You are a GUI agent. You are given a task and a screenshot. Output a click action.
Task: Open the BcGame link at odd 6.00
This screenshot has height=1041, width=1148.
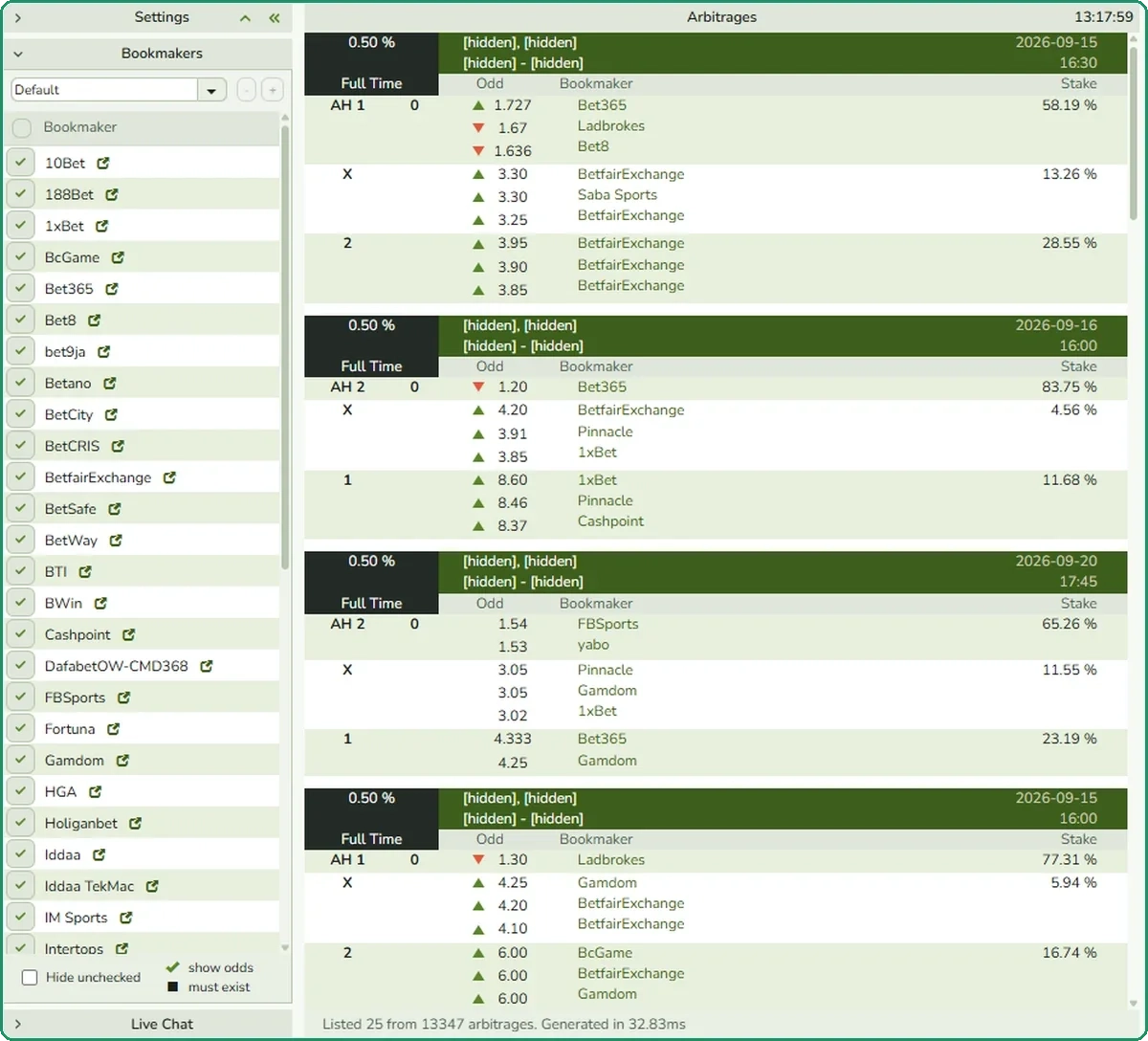605,952
